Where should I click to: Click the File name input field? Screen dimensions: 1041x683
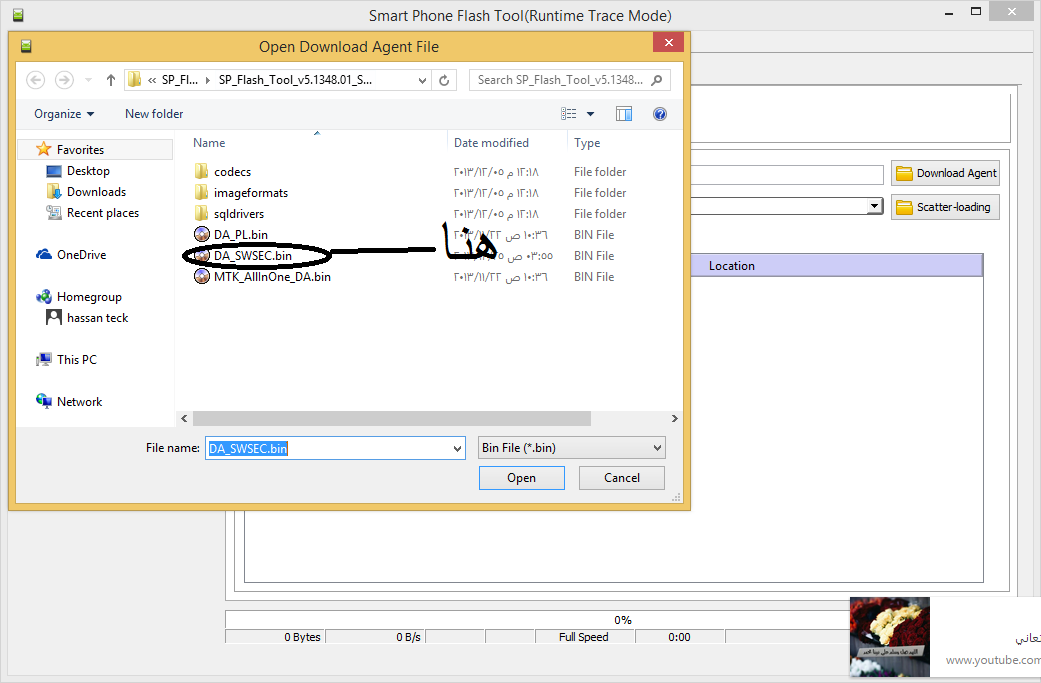328,448
